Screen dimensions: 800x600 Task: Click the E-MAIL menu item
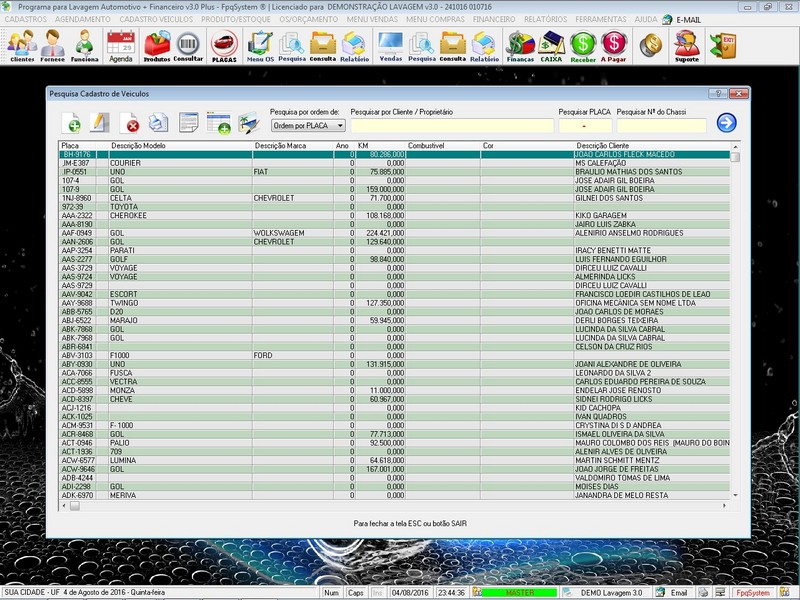(x=682, y=20)
